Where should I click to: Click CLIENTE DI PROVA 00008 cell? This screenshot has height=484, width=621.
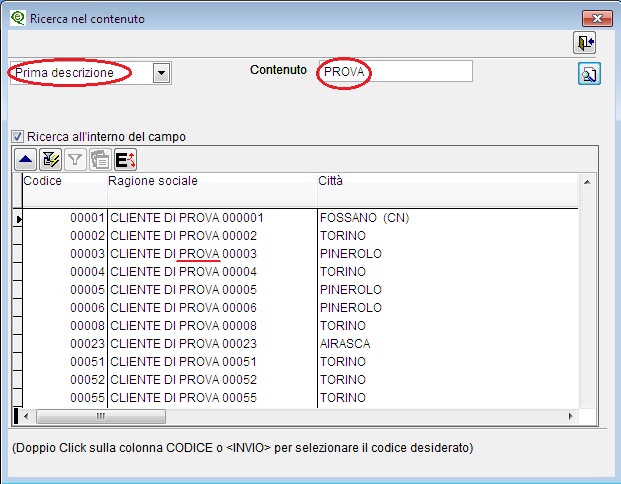click(x=212, y=326)
